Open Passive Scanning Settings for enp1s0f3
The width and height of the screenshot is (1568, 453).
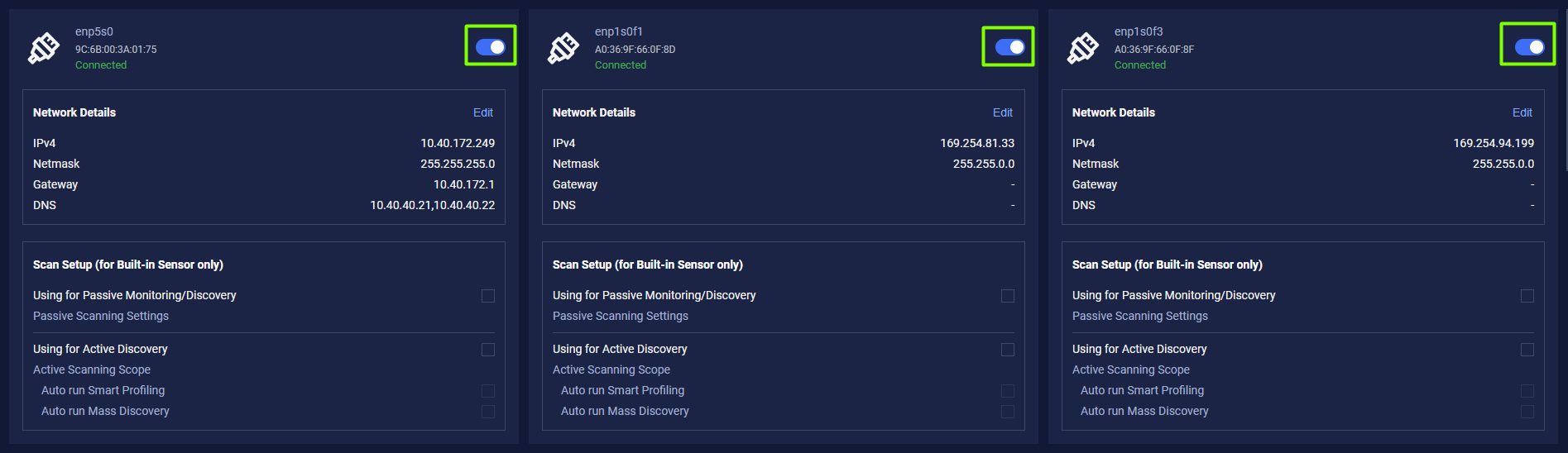pyautogui.click(x=1140, y=316)
